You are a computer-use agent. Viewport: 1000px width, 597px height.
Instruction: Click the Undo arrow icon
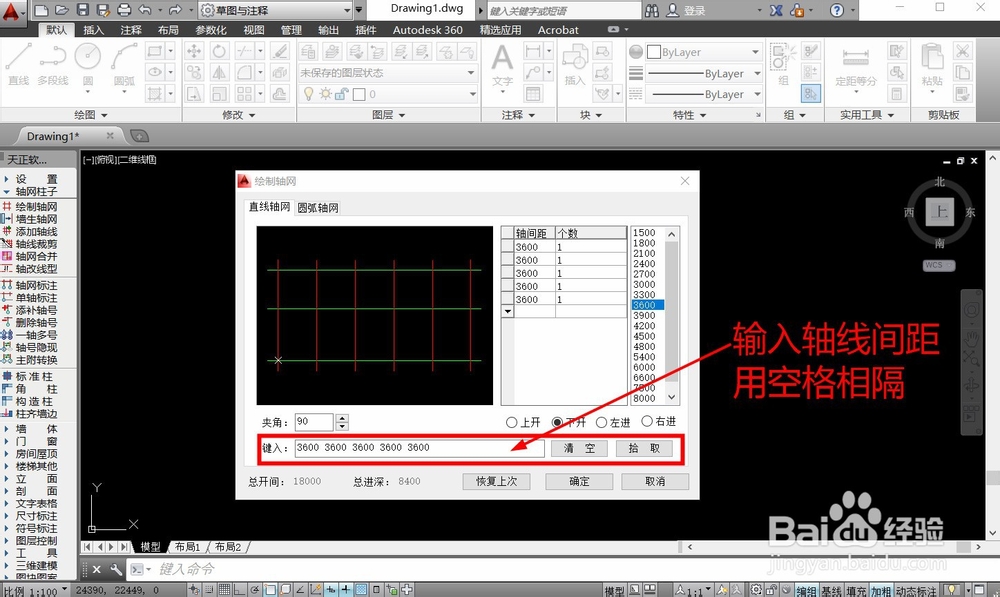(x=145, y=10)
